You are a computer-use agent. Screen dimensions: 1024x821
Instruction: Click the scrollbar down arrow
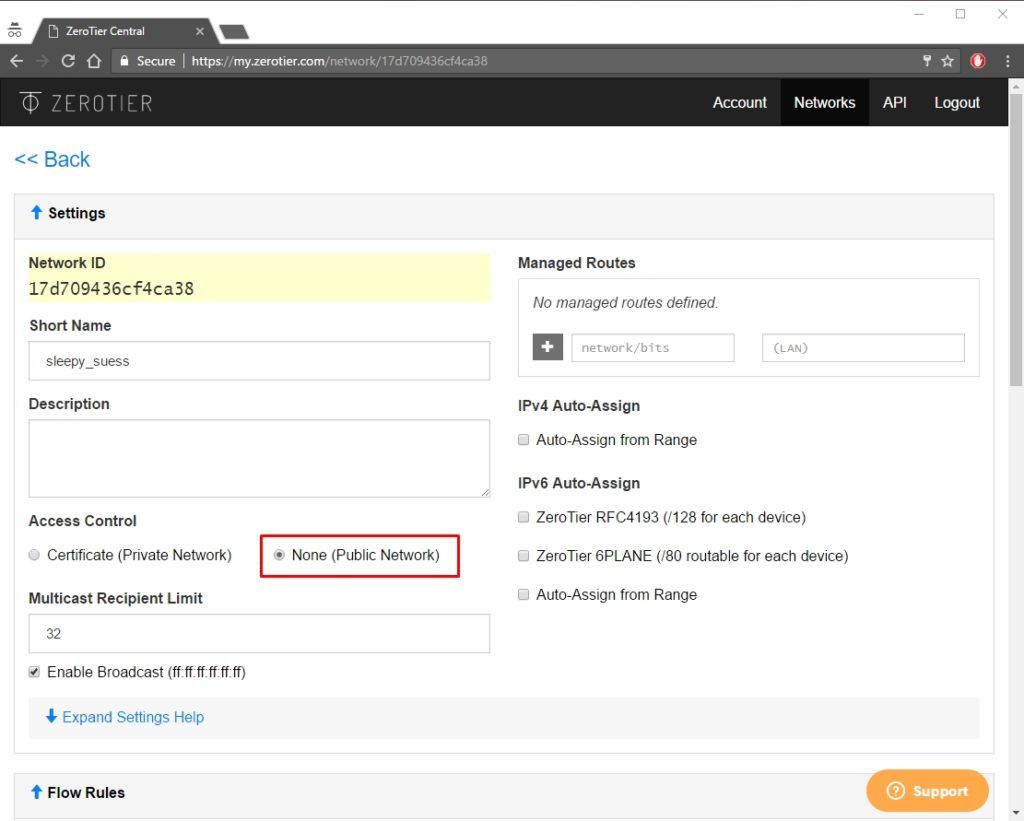tap(1016, 813)
